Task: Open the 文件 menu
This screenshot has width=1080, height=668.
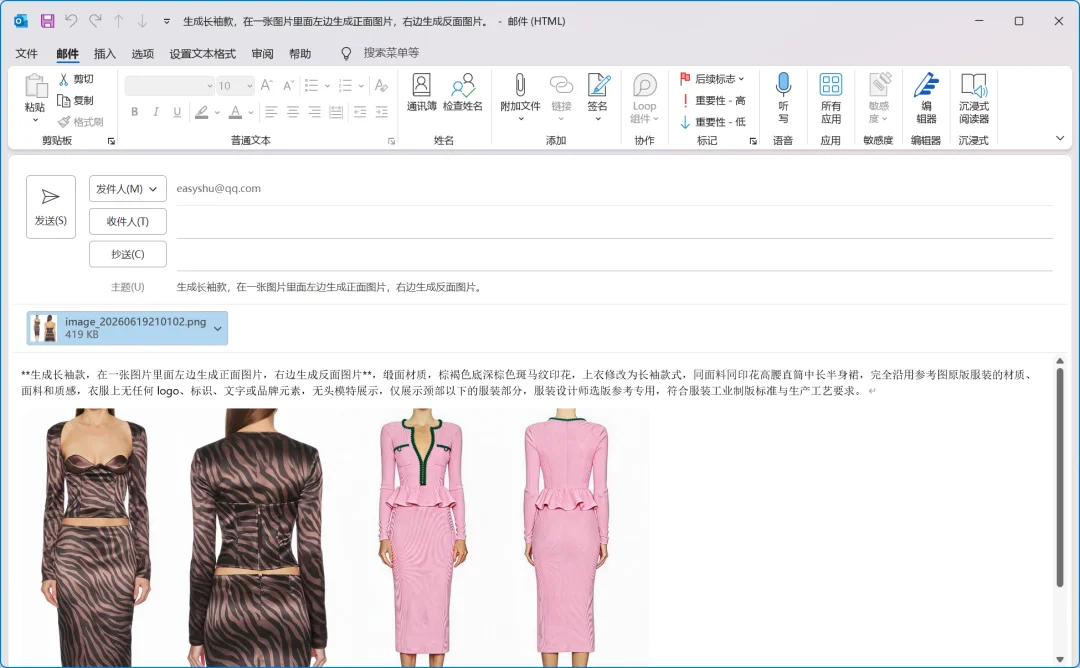Action: (x=26, y=54)
